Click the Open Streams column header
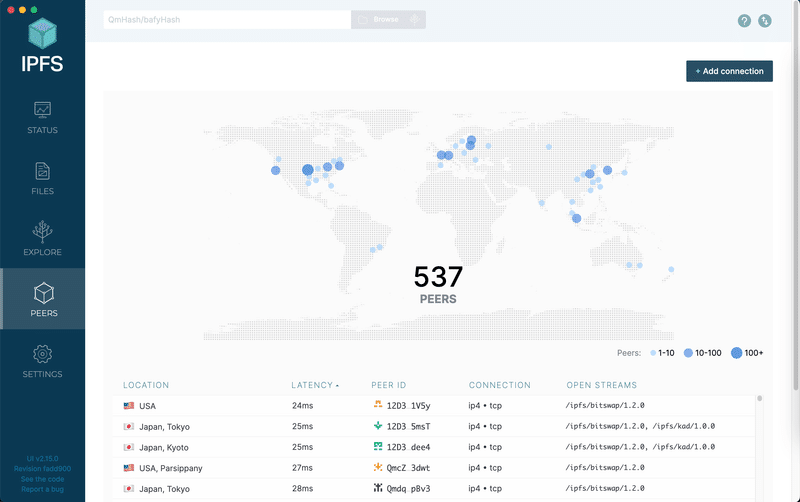Image resolution: width=800 pixels, height=502 pixels. pos(602,385)
